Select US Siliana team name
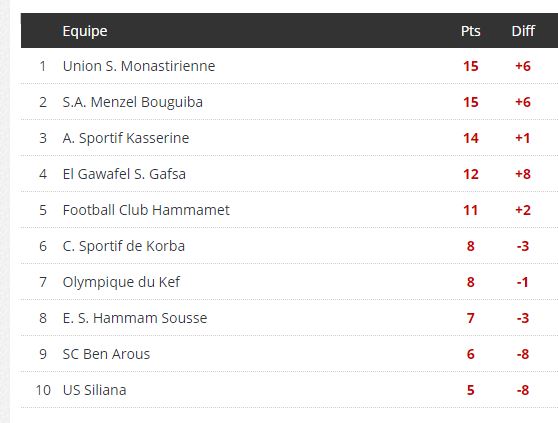This screenshot has width=558, height=423. tap(94, 390)
